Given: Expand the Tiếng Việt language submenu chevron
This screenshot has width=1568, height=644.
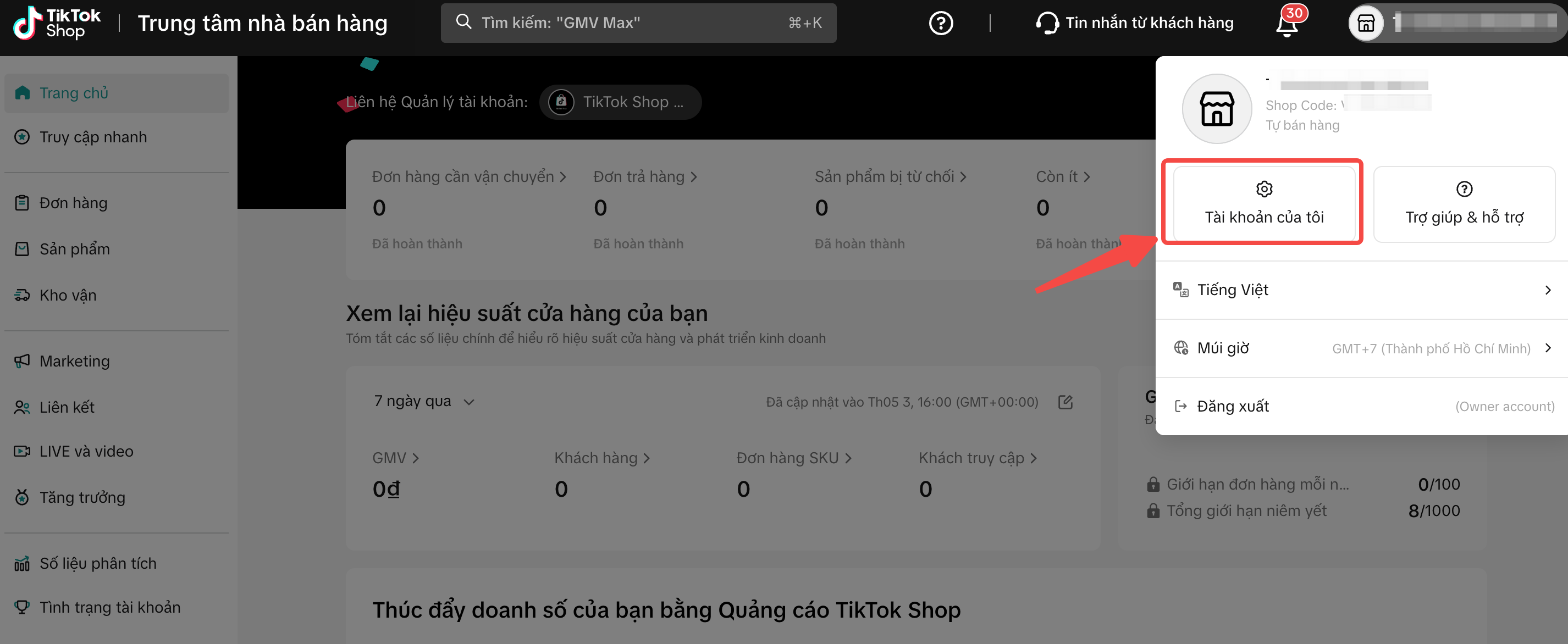Looking at the screenshot, I should [x=1548, y=290].
